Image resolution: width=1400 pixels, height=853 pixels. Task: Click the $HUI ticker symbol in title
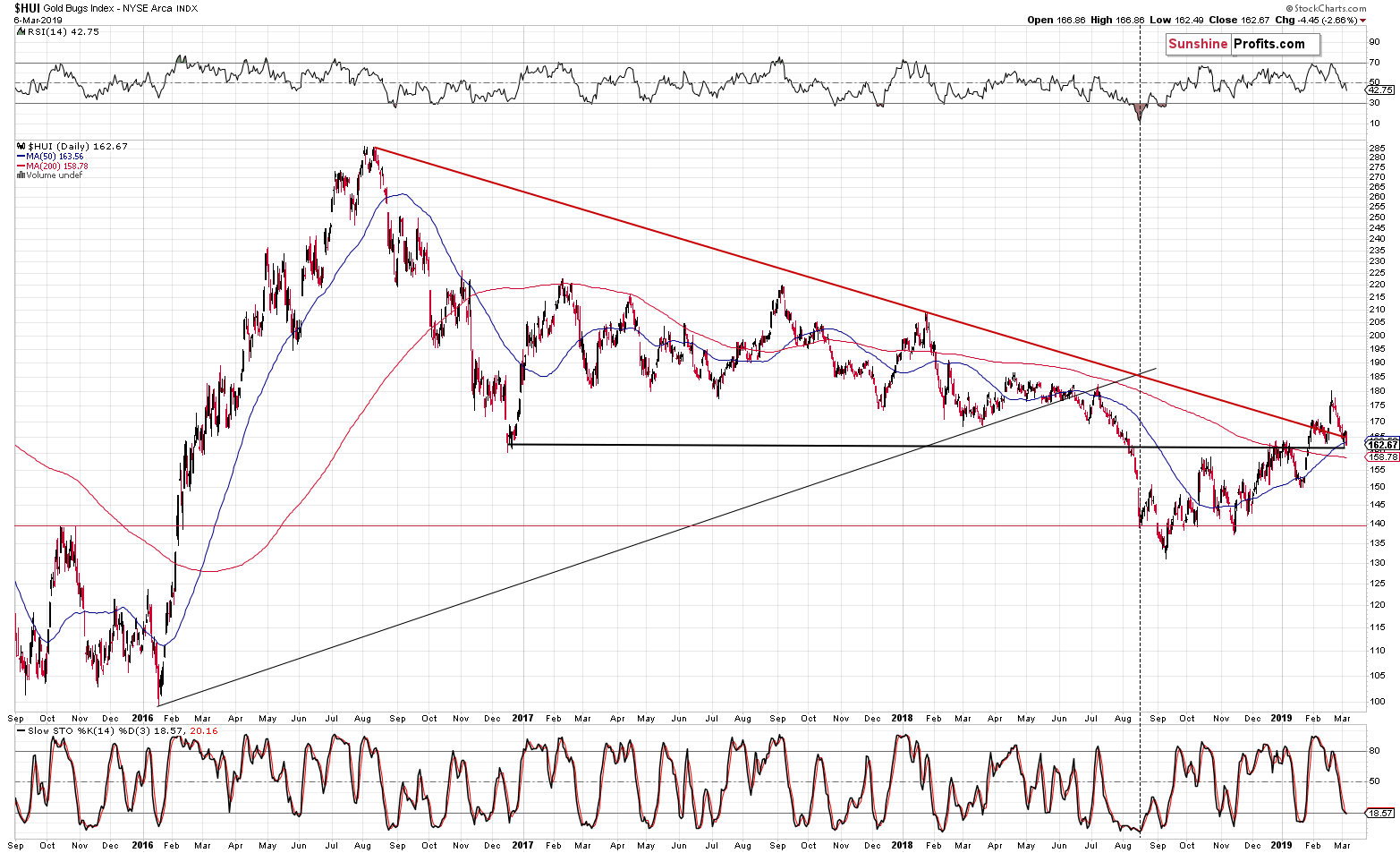(27, 8)
